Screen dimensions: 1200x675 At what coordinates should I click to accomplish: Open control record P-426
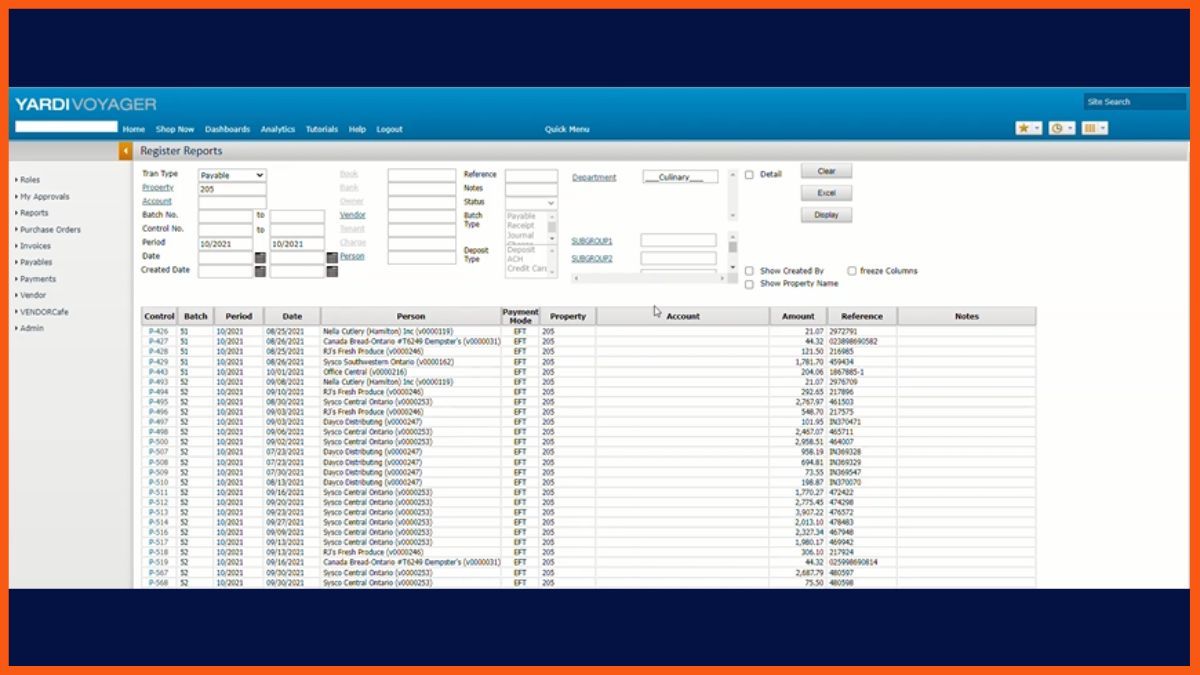158,332
